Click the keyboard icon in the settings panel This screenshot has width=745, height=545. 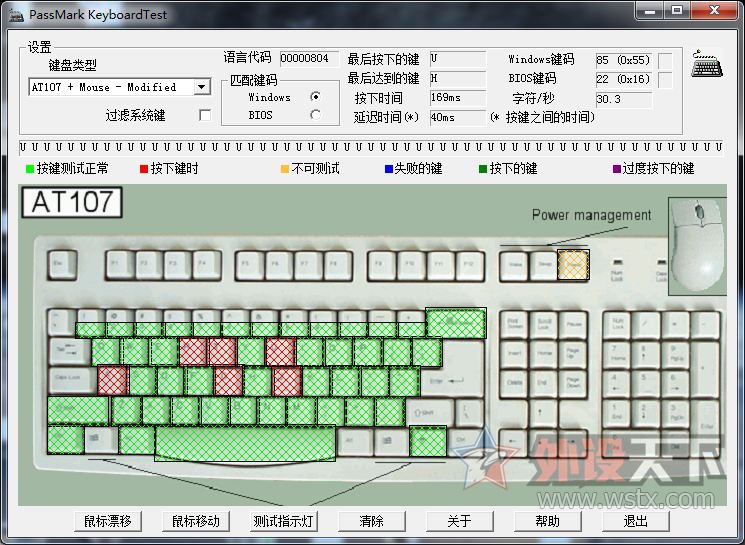pyautogui.click(x=707, y=64)
